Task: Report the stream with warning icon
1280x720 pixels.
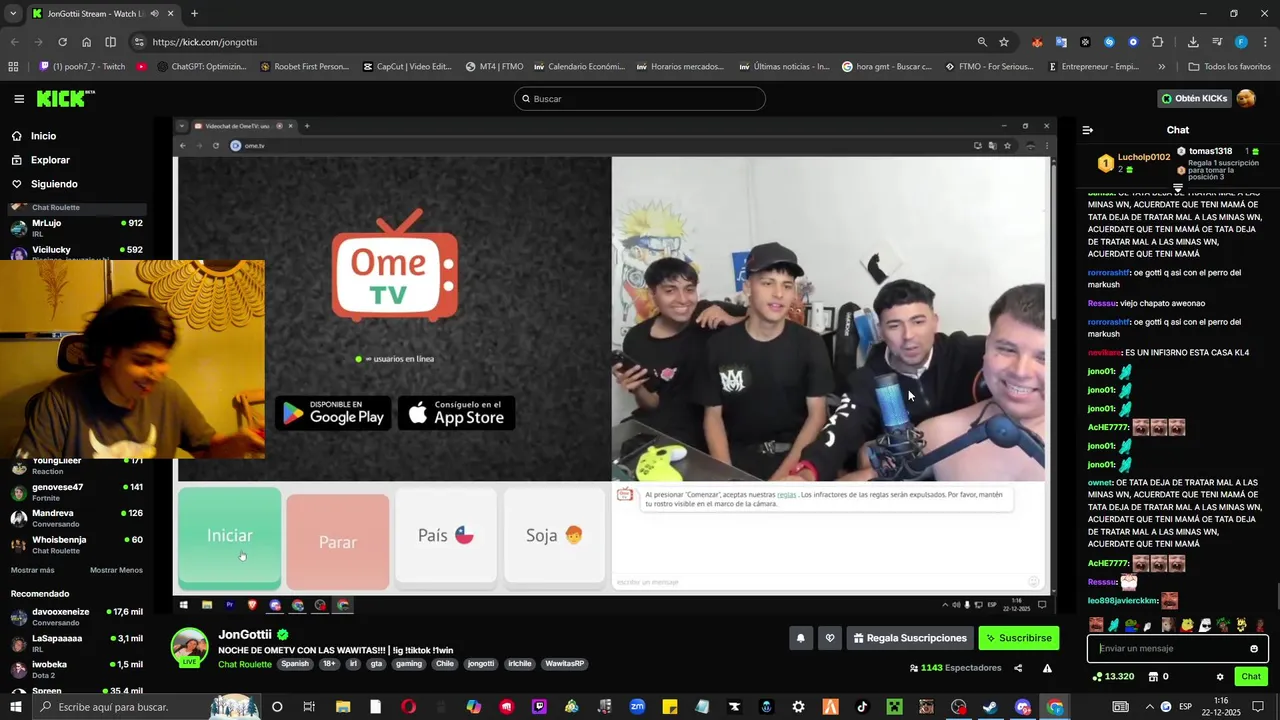Action: click(x=1047, y=668)
